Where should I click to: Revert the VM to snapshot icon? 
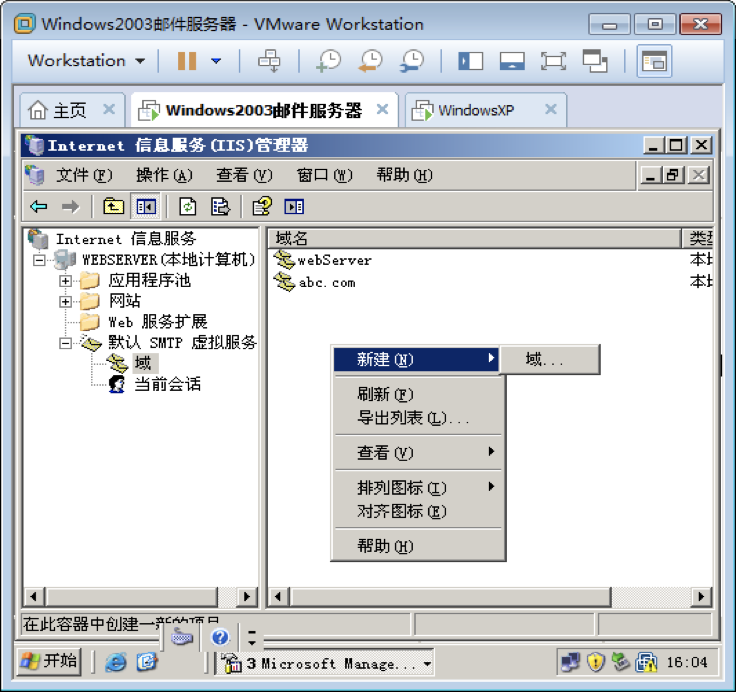[371, 61]
